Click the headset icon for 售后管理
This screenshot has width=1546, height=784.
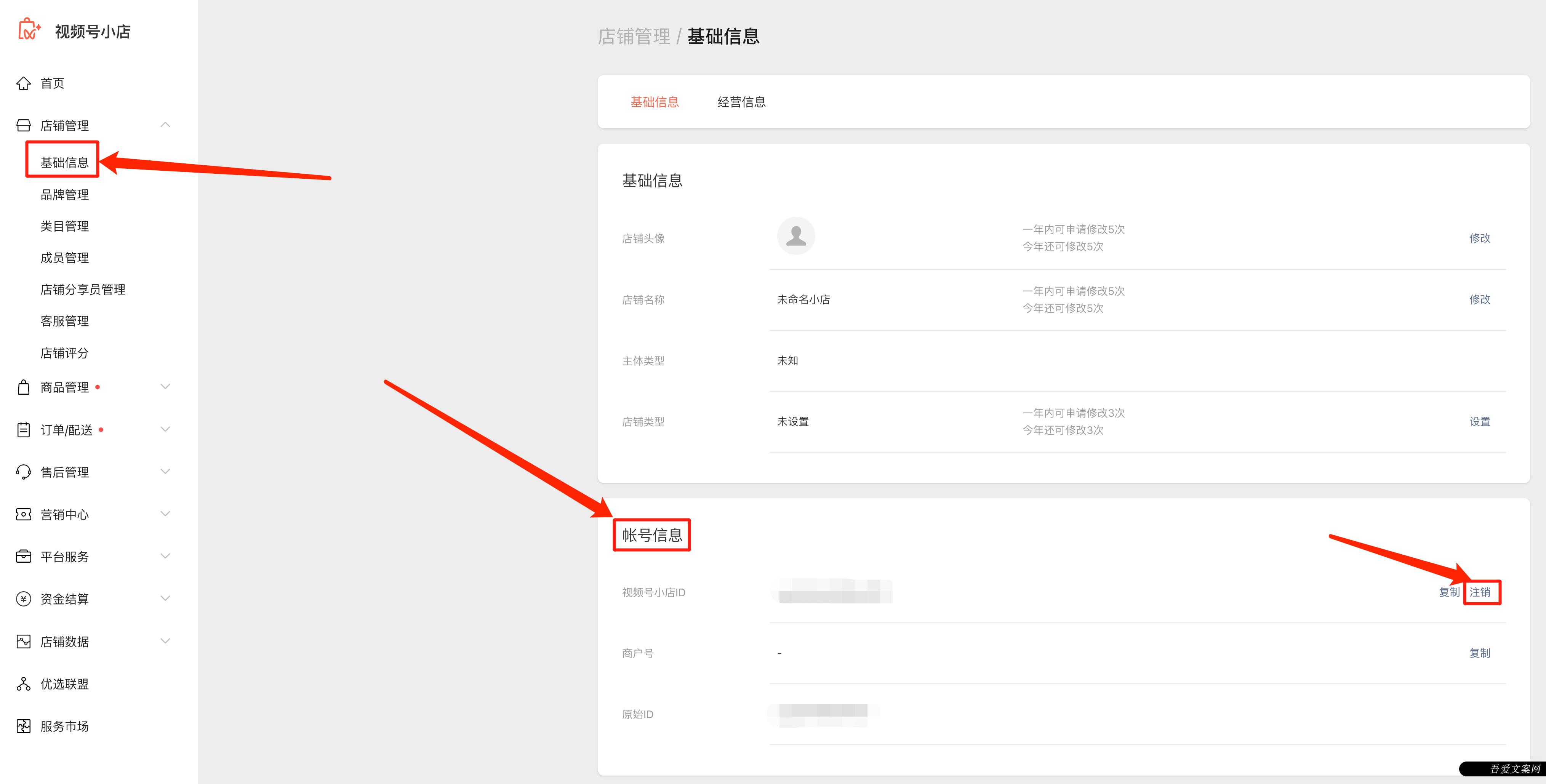click(x=23, y=472)
